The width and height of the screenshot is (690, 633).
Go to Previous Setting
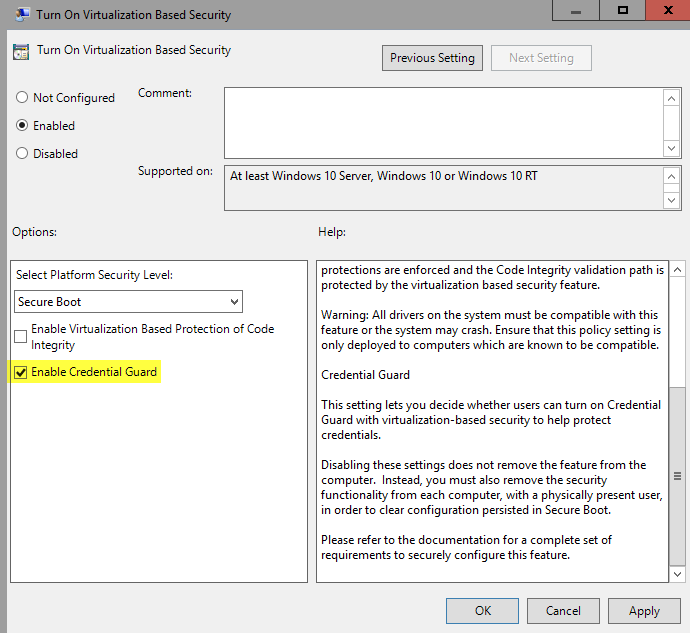432,58
